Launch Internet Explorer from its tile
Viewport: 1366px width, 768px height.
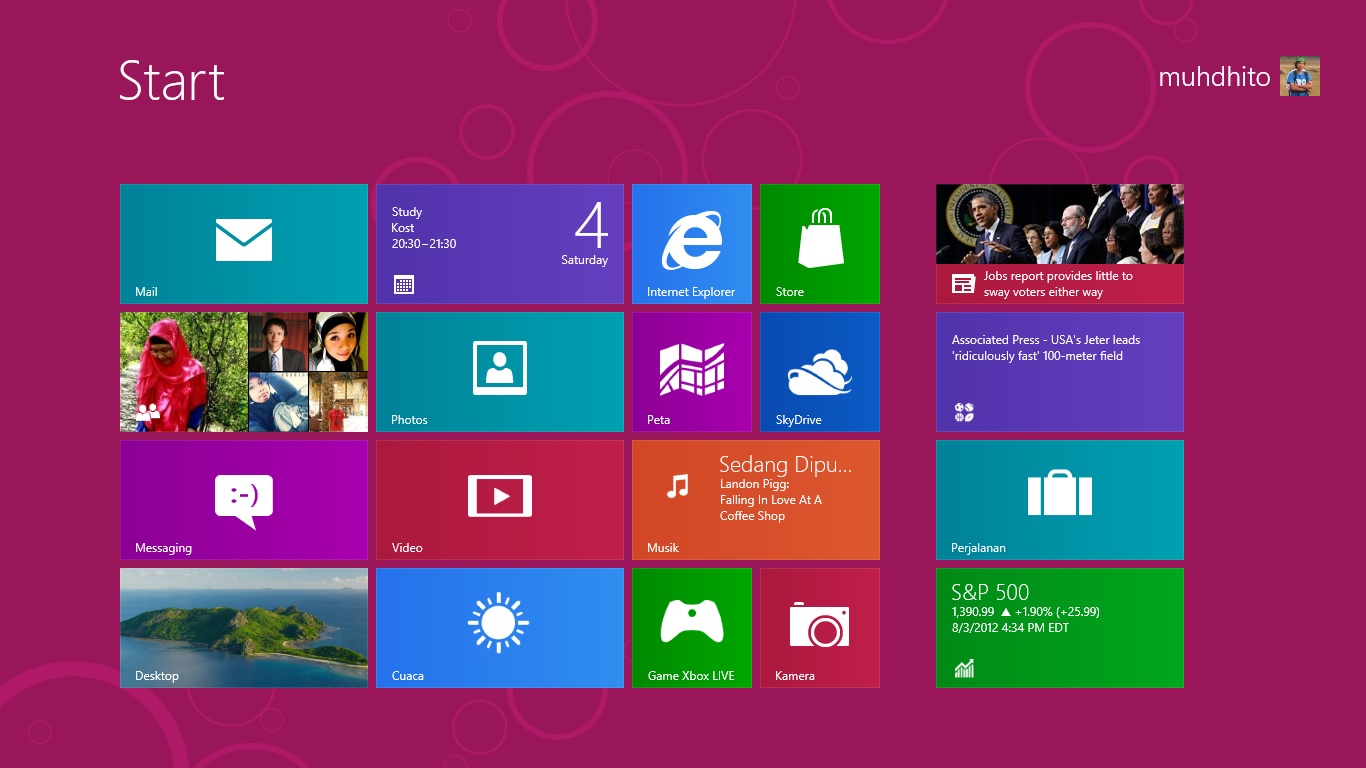(691, 243)
